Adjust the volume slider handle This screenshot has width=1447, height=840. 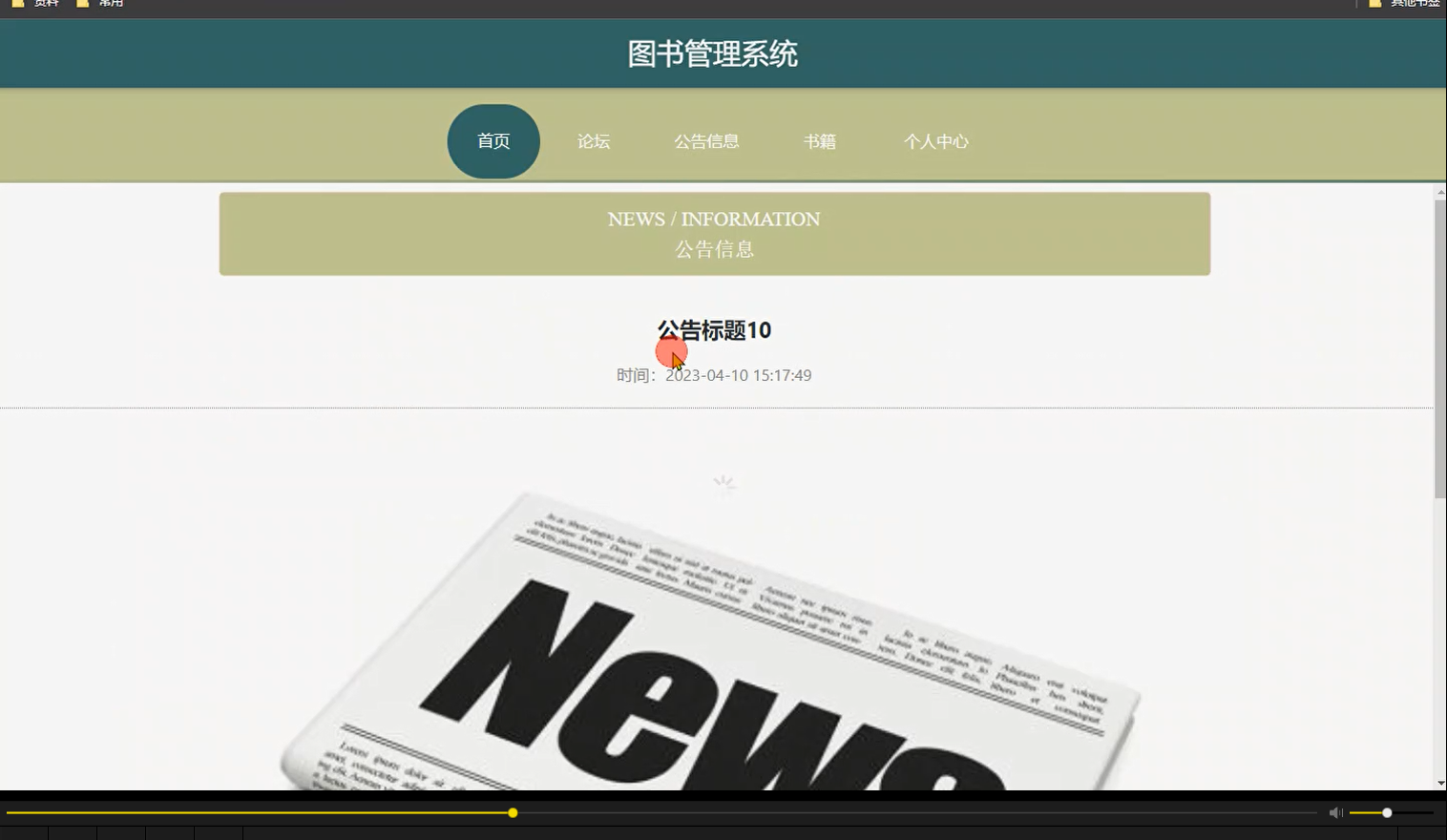point(1387,812)
